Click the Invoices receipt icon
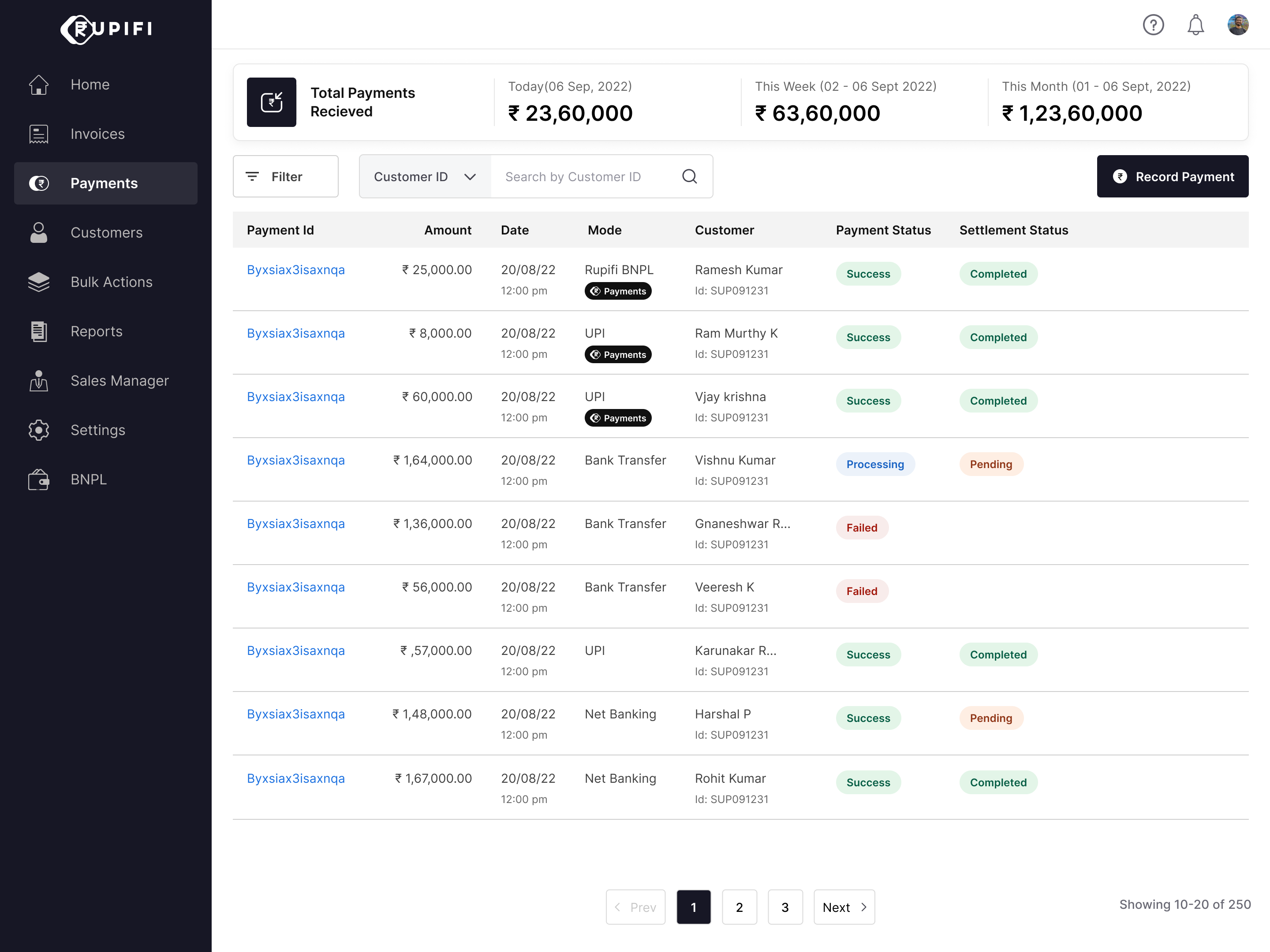 point(38,134)
